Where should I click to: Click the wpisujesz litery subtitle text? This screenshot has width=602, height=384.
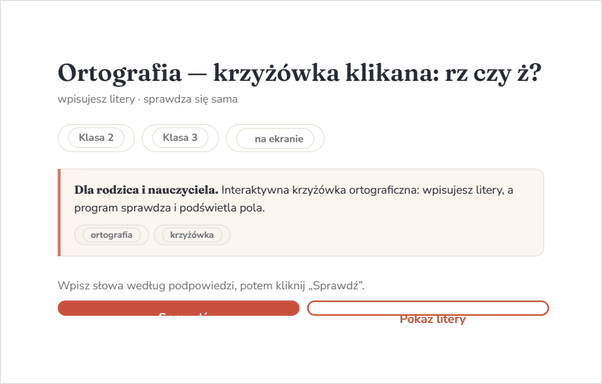point(96,99)
